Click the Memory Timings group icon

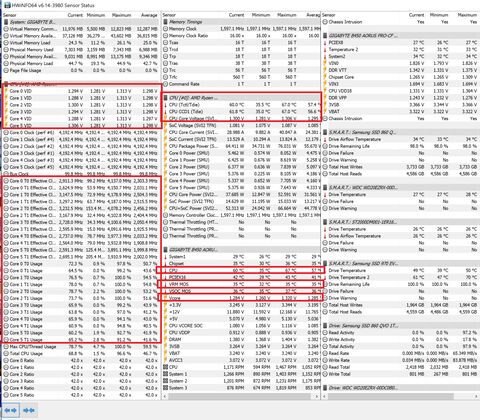[166, 22]
